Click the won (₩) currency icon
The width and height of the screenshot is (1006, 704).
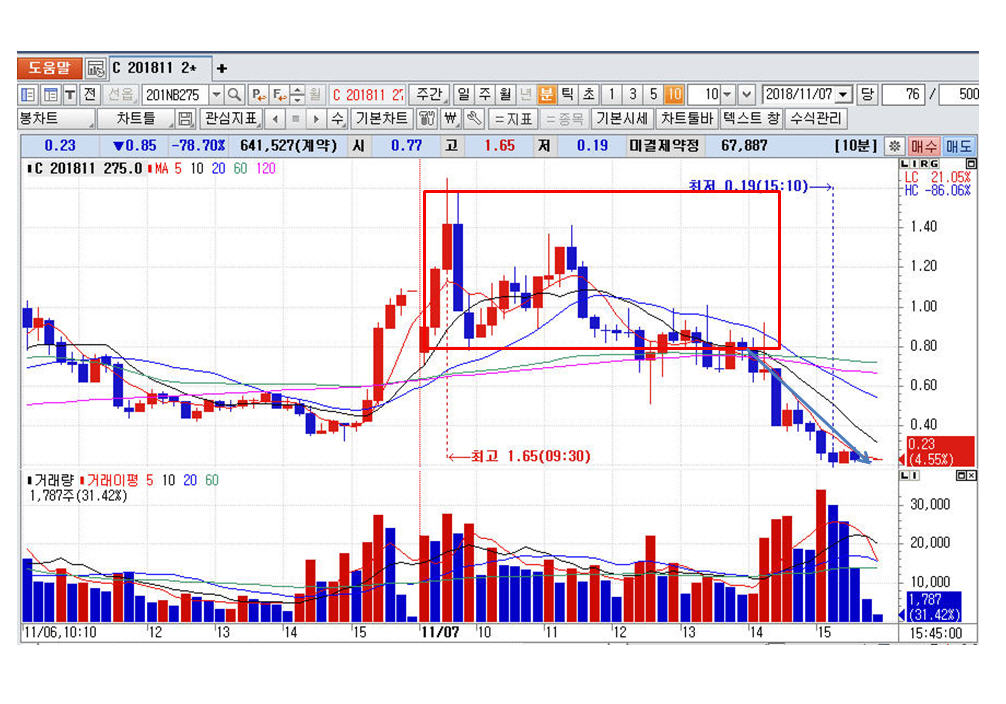pyautogui.click(x=450, y=119)
